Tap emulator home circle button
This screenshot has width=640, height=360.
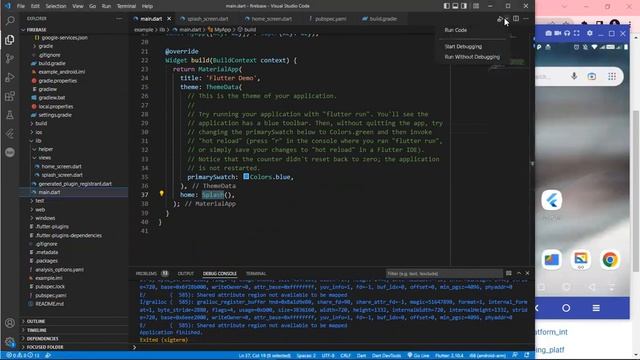point(566,308)
